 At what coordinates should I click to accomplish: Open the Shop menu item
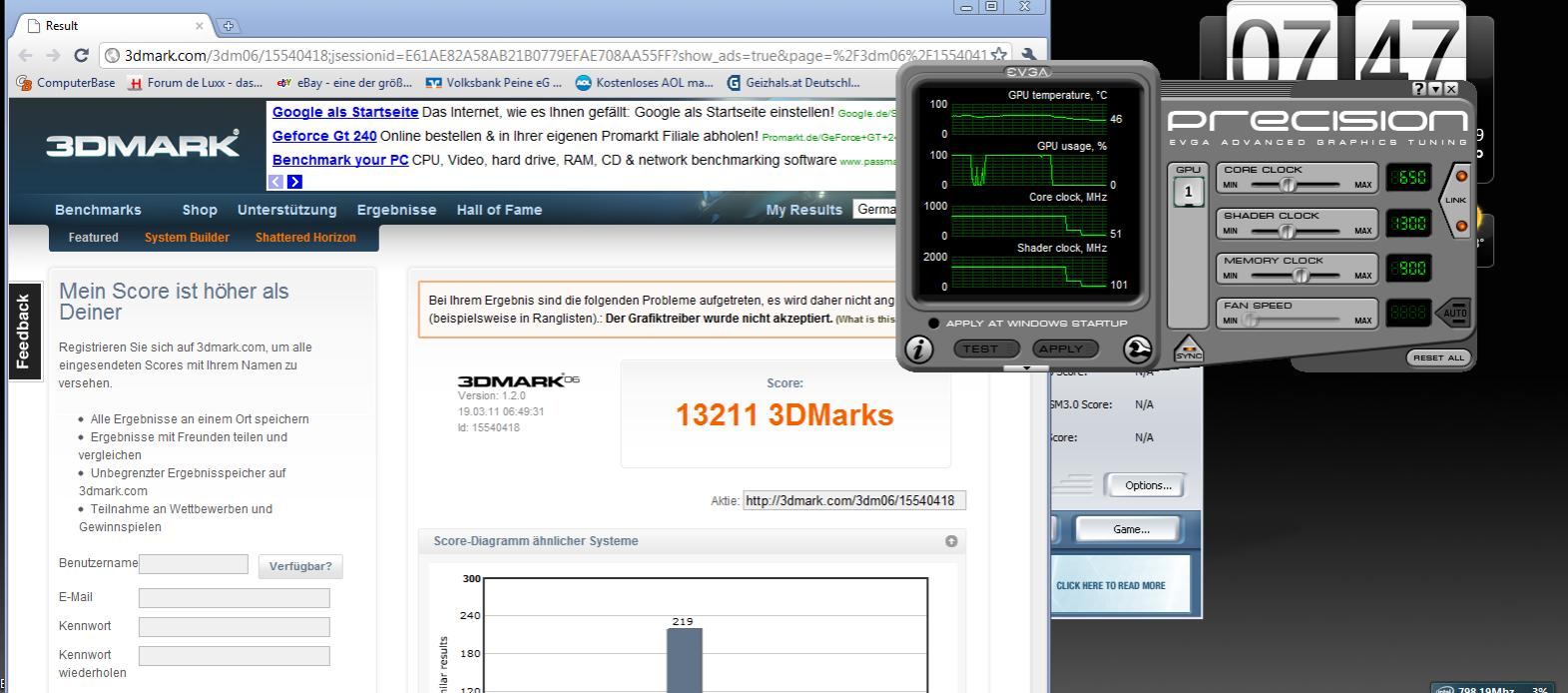pos(200,210)
